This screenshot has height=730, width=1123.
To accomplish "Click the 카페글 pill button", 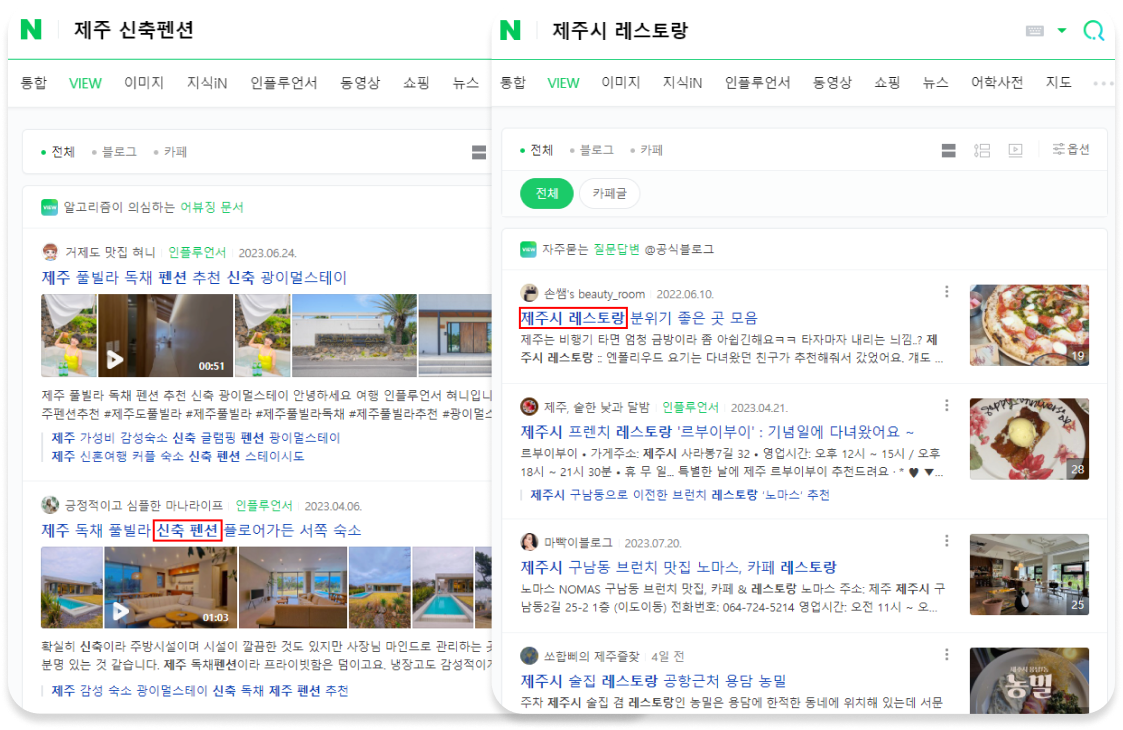I will [x=609, y=193].
